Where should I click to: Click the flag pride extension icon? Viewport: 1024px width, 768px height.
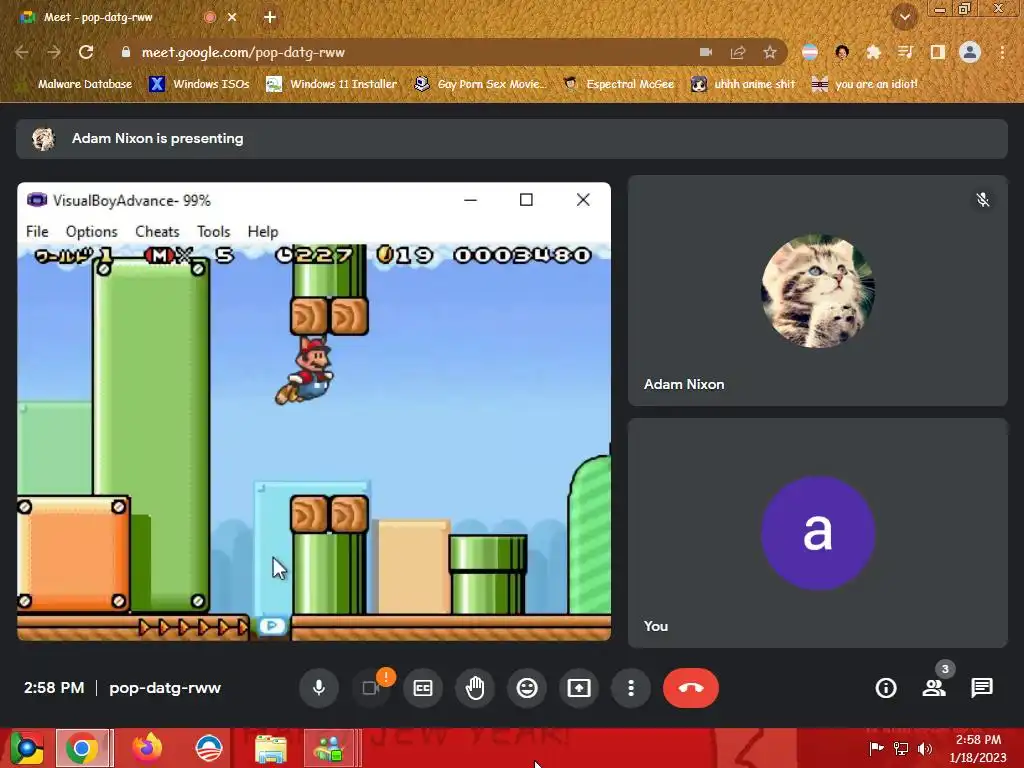coord(810,52)
